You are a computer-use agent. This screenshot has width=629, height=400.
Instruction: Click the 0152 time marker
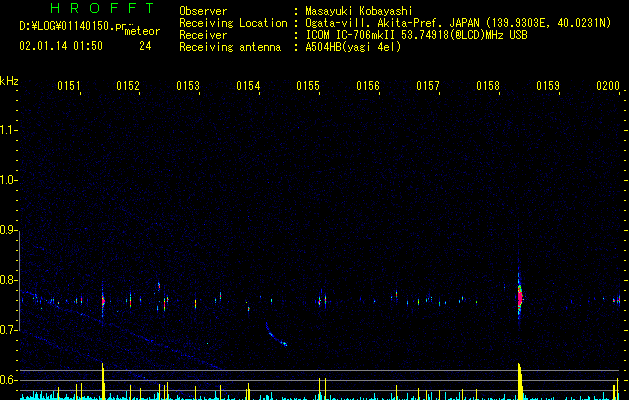128,86
